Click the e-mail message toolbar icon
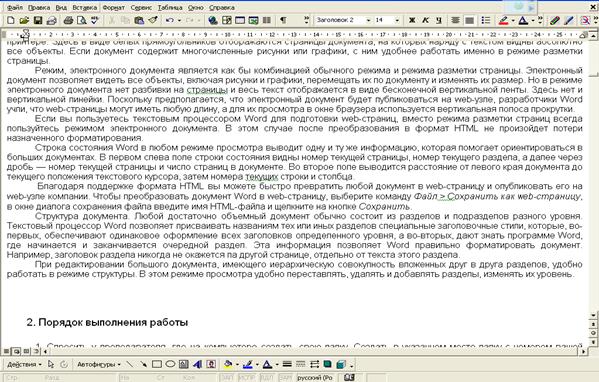Image resolution: width=599 pixels, height=382 pixels. [51, 20]
